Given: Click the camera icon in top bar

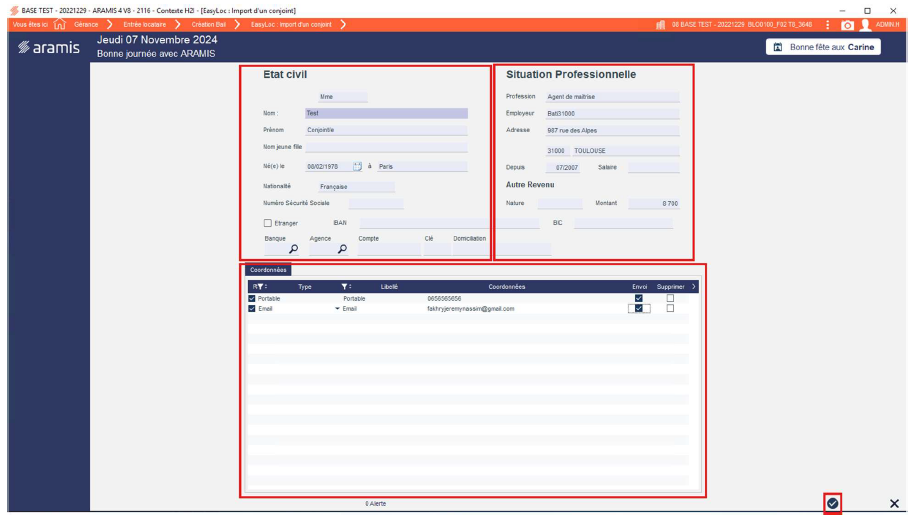Looking at the screenshot, I should point(847,24).
